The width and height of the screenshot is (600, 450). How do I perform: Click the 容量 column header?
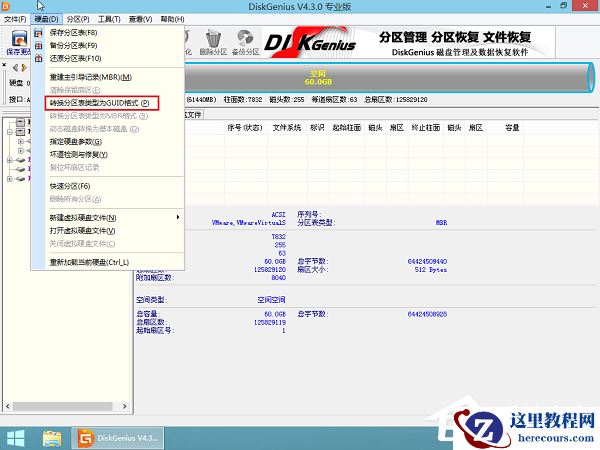tap(512, 127)
